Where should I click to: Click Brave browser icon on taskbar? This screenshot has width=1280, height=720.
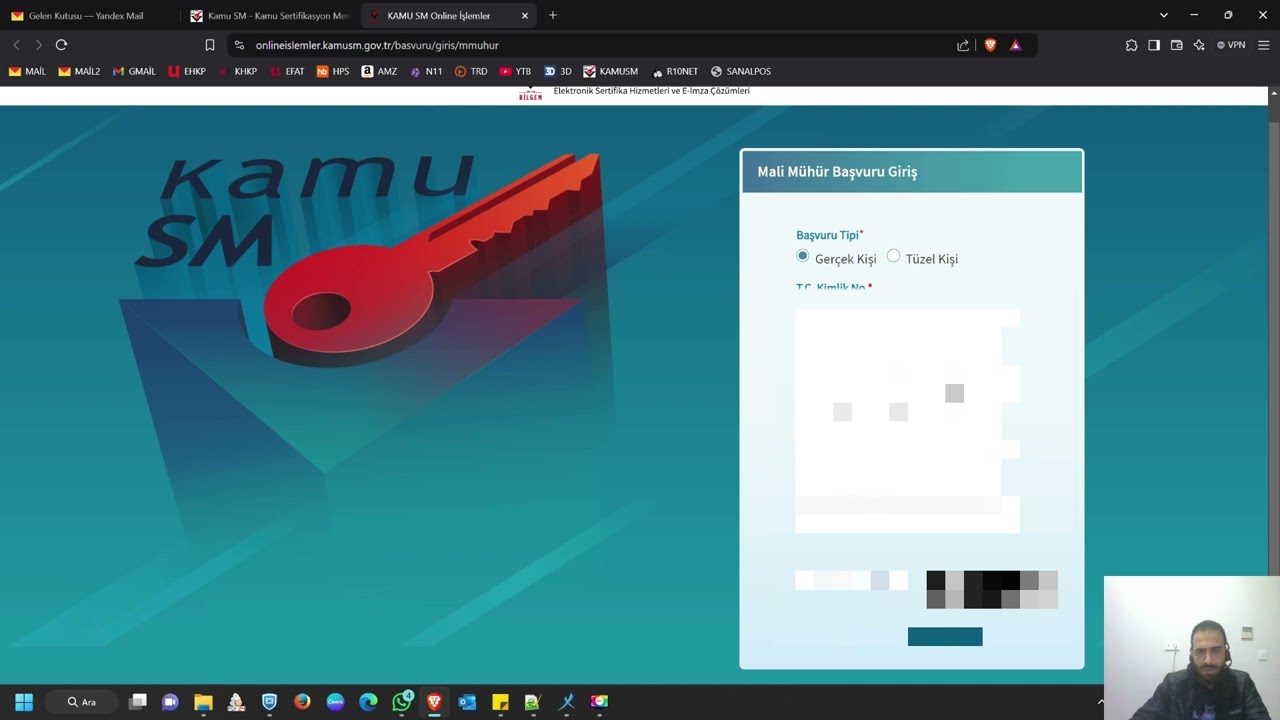[434, 702]
